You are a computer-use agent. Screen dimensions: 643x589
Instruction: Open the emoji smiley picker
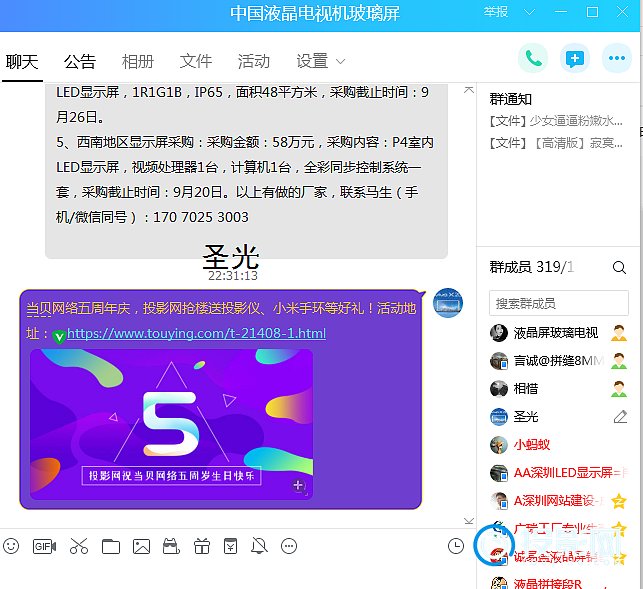click(x=11, y=546)
